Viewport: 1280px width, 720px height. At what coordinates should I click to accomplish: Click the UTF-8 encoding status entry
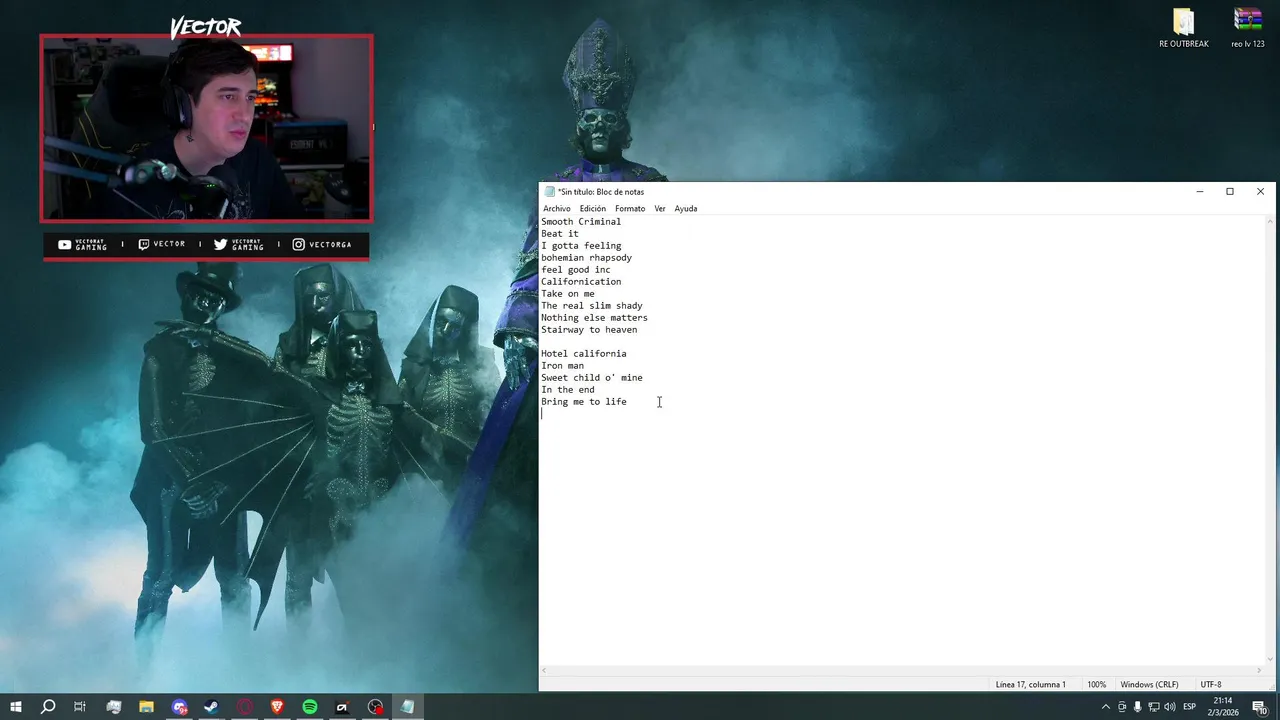click(1210, 684)
